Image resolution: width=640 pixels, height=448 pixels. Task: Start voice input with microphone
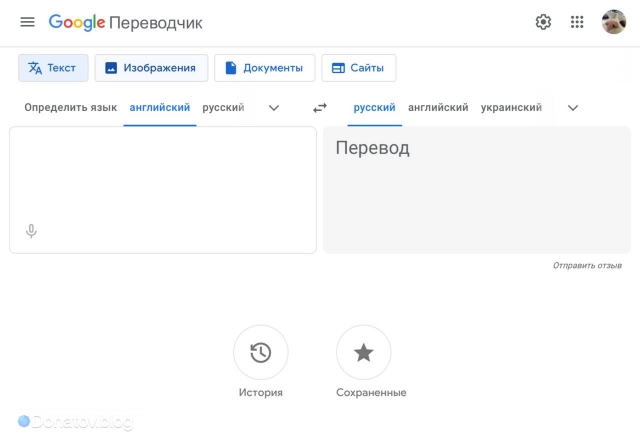click(31, 231)
